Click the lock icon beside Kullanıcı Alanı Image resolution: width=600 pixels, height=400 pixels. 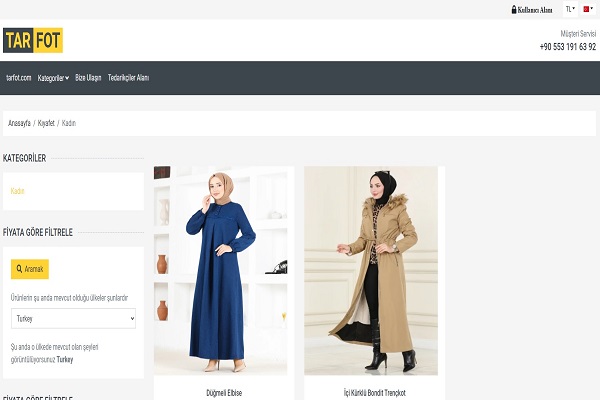click(514, 9)
